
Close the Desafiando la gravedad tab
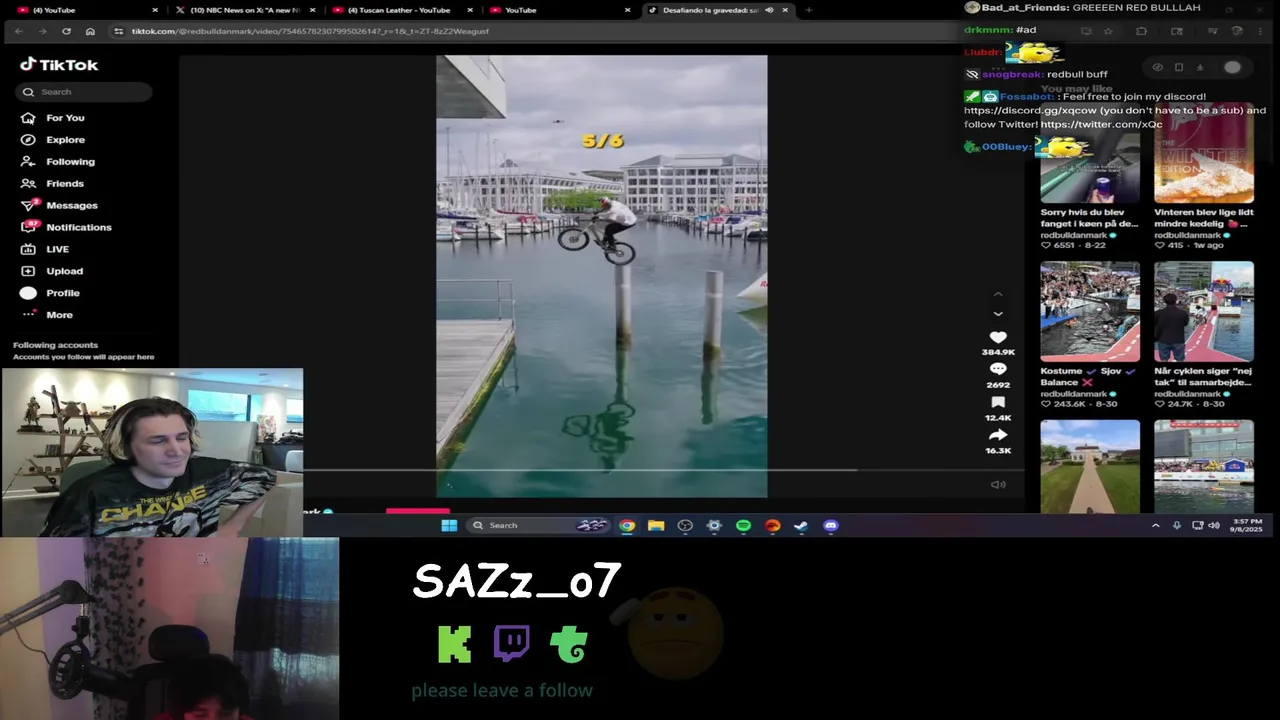(785, 10)
